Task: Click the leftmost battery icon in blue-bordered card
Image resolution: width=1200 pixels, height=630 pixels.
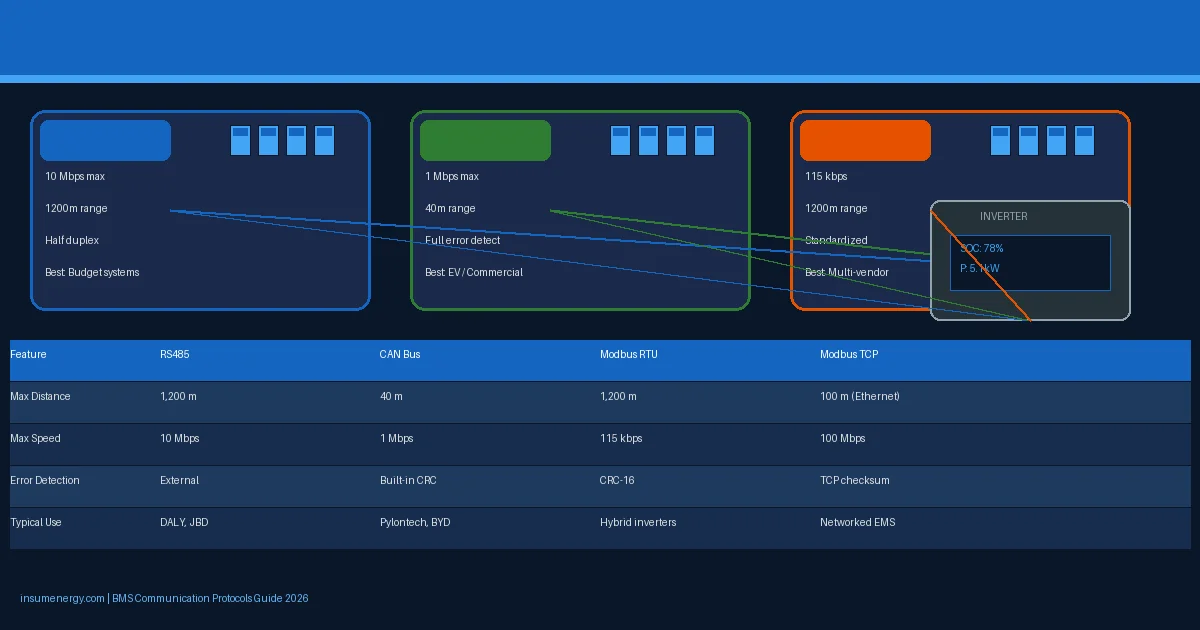Action: (240, 140)
